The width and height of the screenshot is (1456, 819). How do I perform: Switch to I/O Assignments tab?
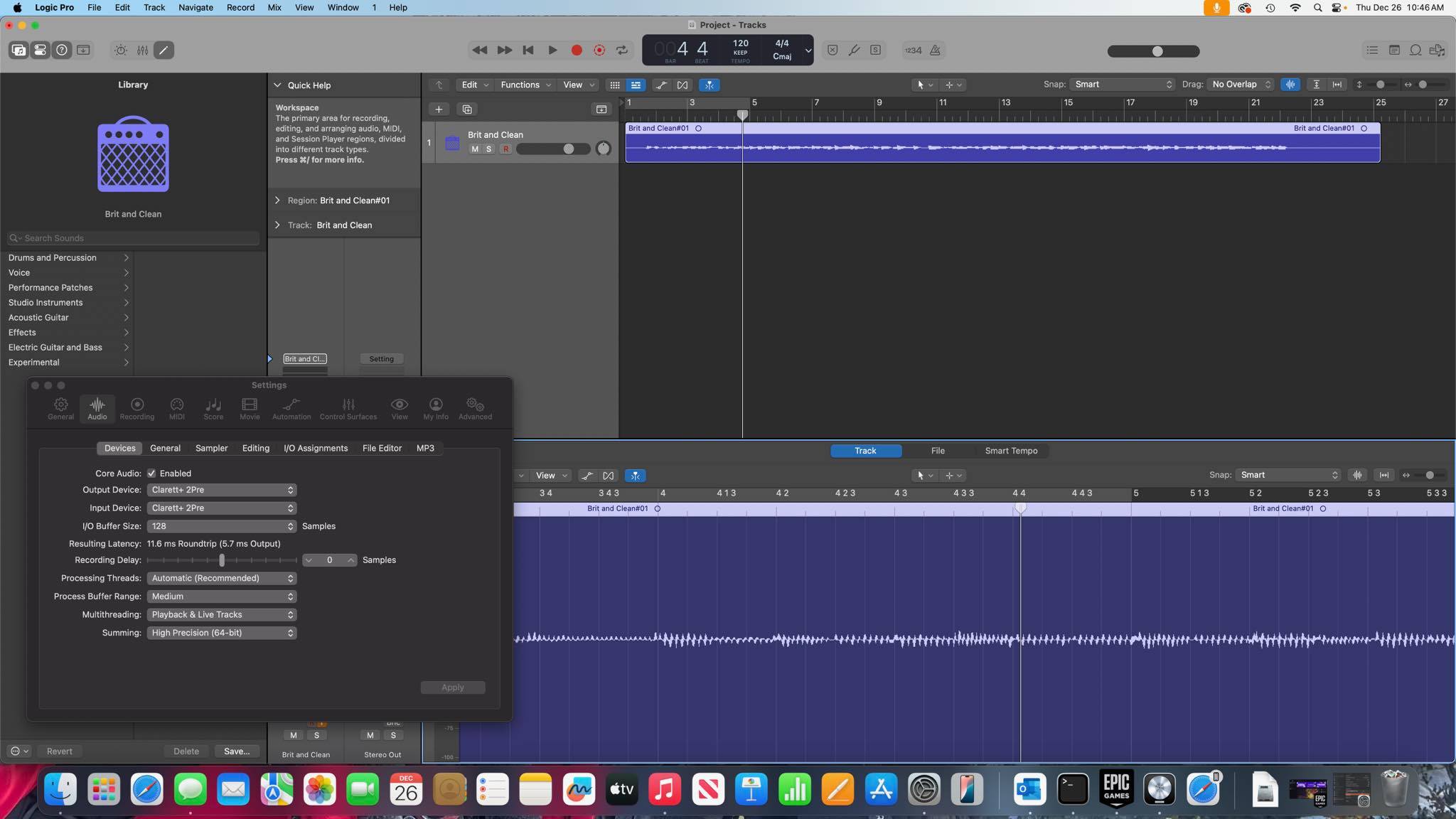click(x=316, y=449)
